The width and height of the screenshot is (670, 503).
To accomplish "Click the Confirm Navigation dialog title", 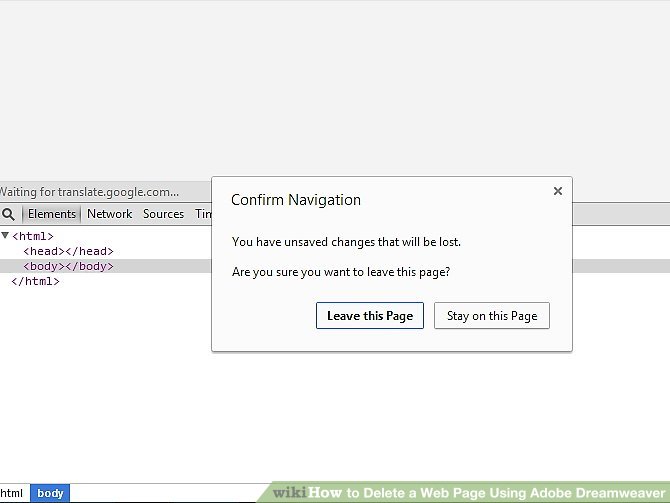I will (x=295, y=200).
